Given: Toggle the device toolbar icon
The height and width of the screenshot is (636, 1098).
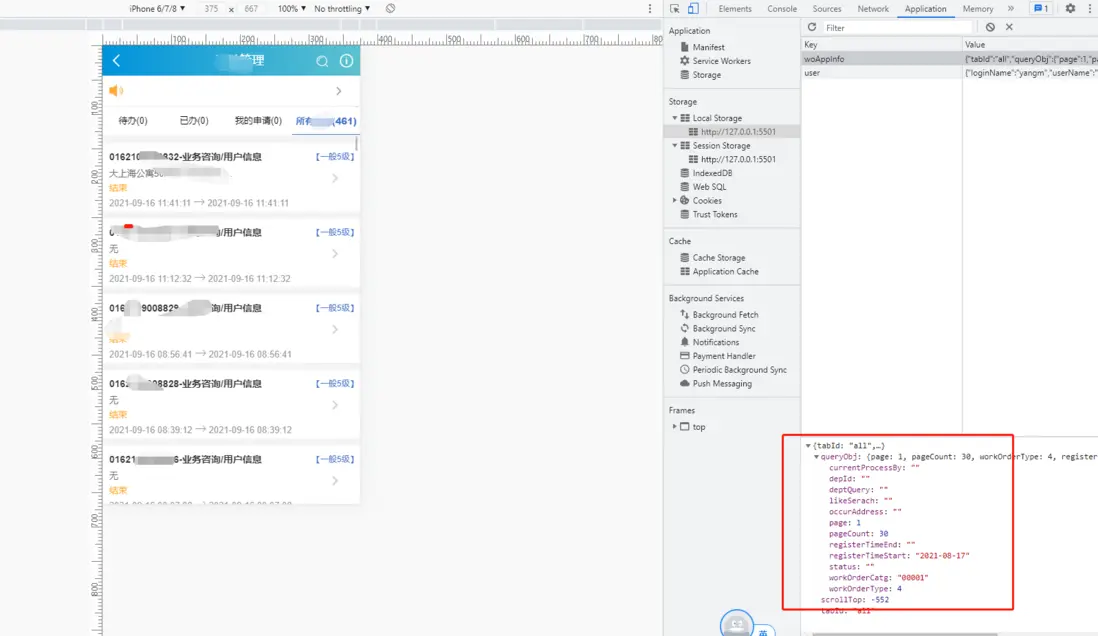Looking at the screenshot, I should (x=693, y=8).
